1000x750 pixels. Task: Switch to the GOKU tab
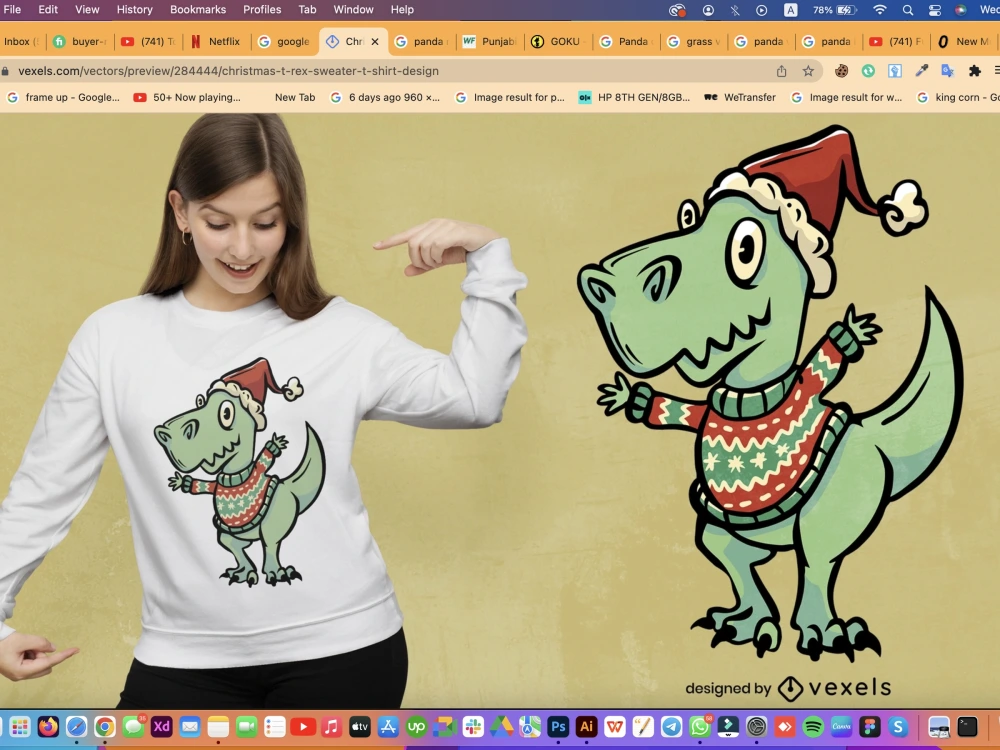click(558, 41)
